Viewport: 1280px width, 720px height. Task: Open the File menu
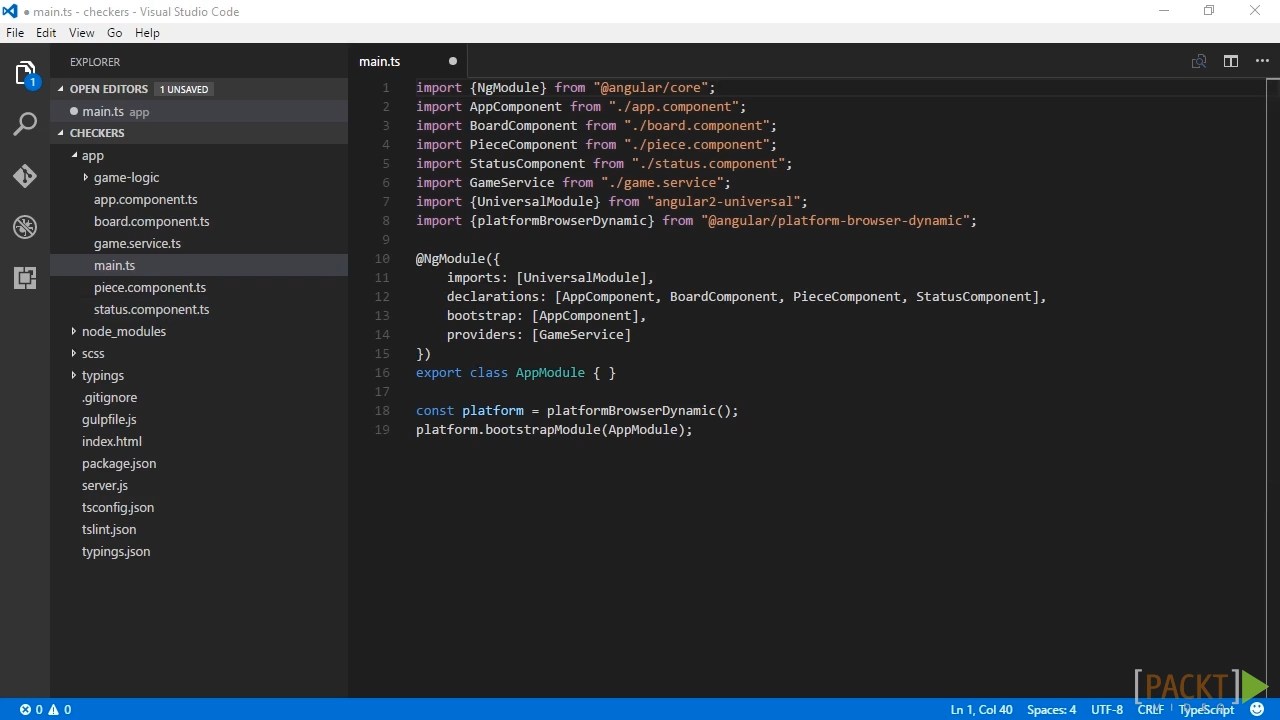pos(15,33)
